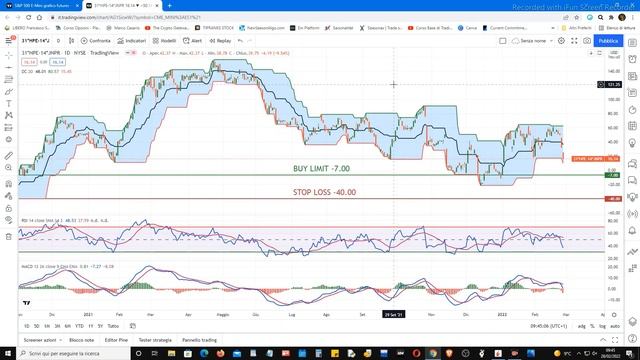Change the D timeframe interval

point(58,41)
